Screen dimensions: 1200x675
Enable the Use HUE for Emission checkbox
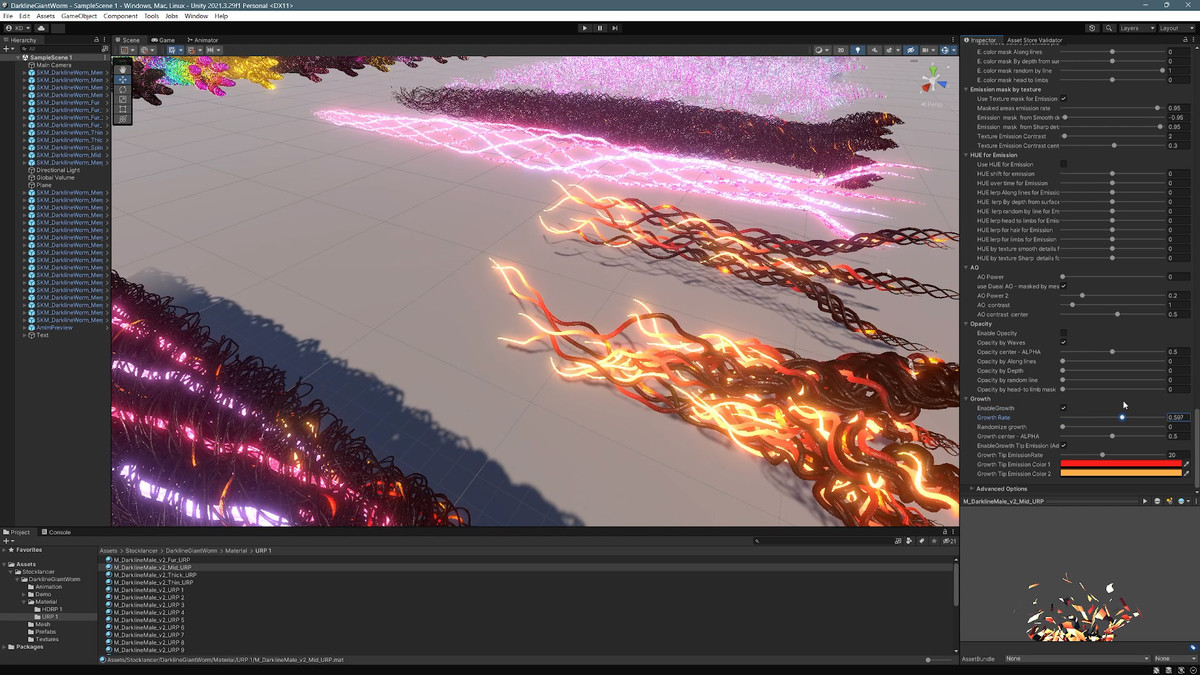(1063, 164)
